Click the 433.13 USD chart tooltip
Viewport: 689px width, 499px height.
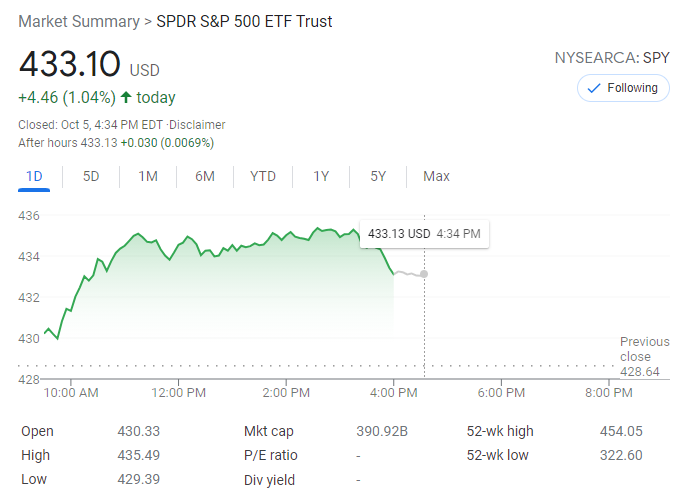(424, 234)
